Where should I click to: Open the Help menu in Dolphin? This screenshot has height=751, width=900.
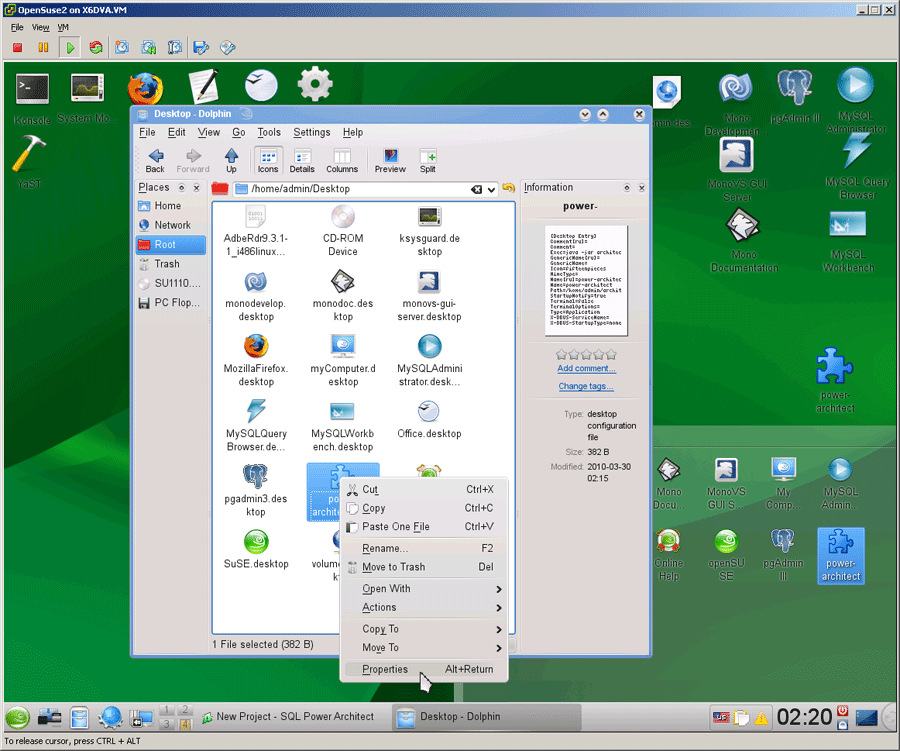tap(353, 133)
